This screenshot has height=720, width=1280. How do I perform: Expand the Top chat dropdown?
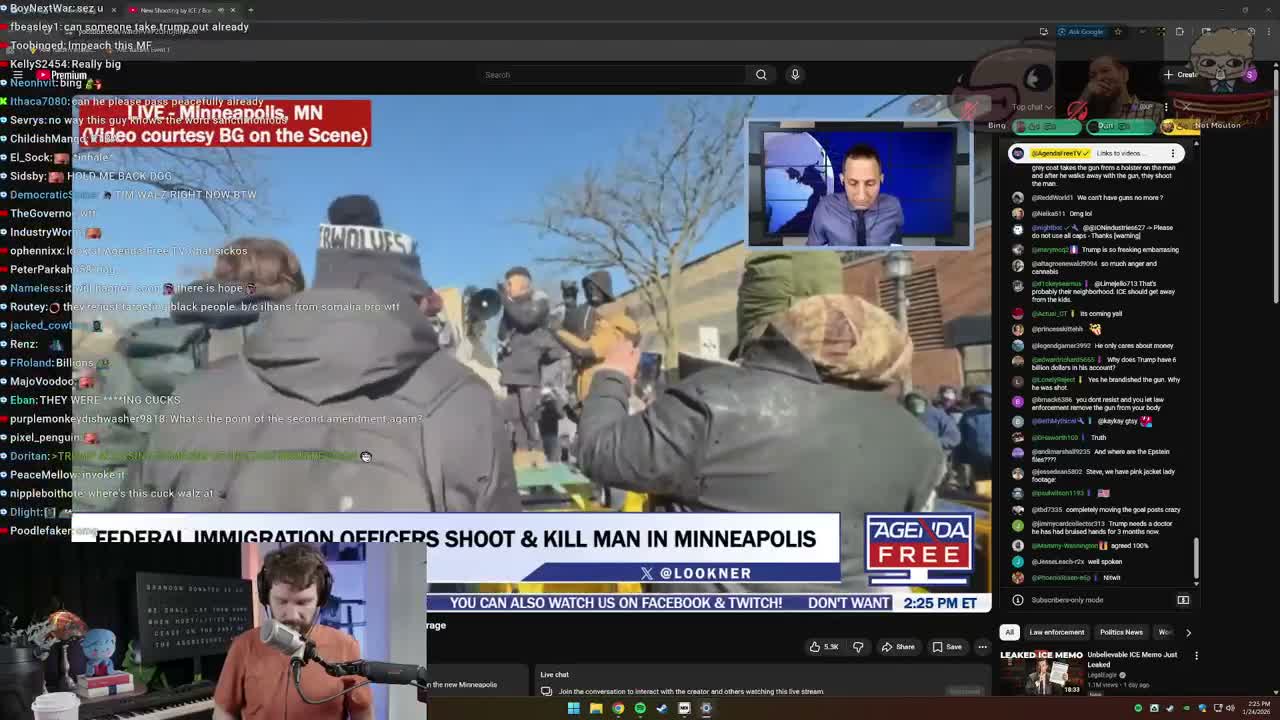[x=1031, y=107]
